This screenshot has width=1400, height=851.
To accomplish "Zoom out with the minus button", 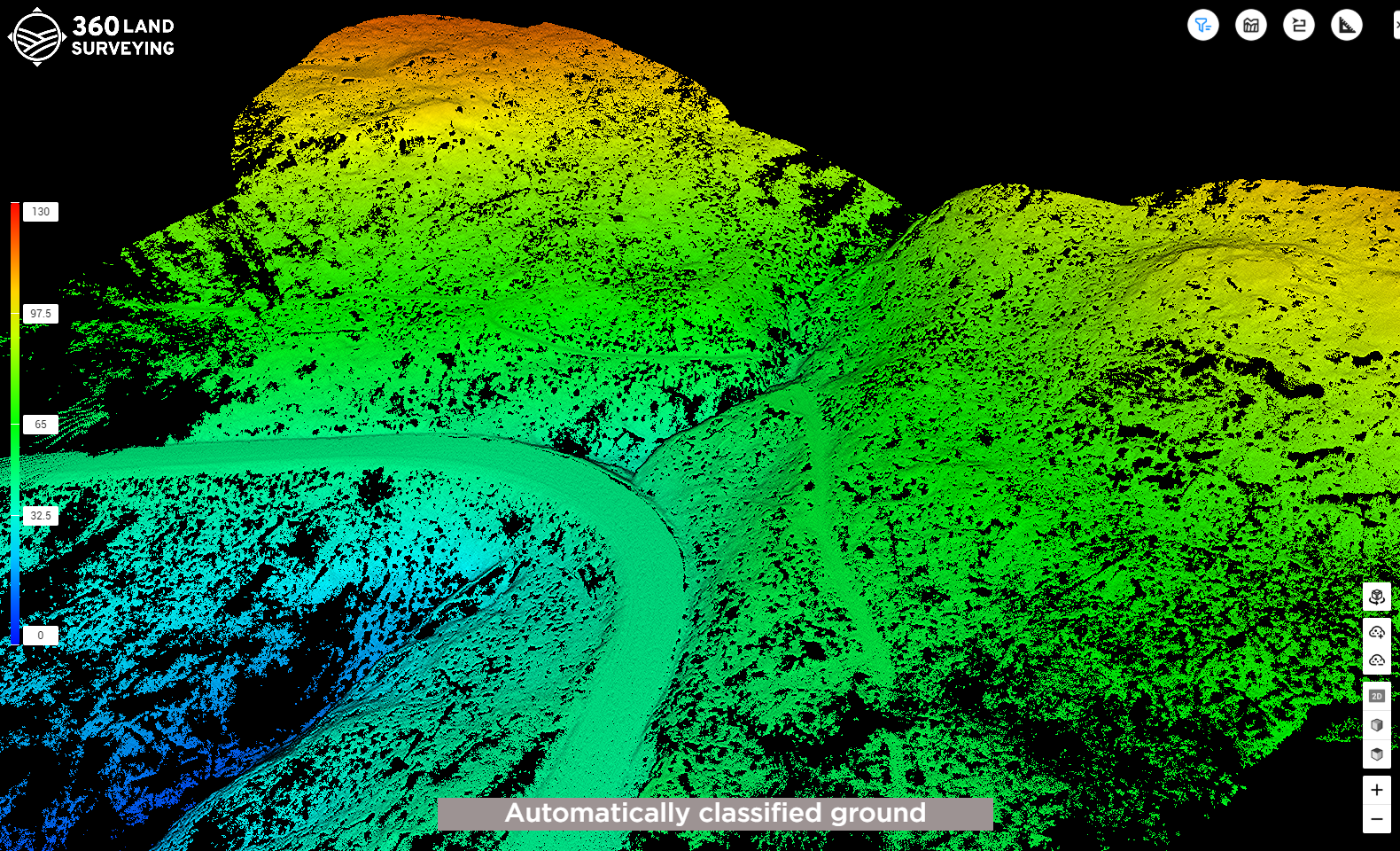I will click(x=1376, y=819).
